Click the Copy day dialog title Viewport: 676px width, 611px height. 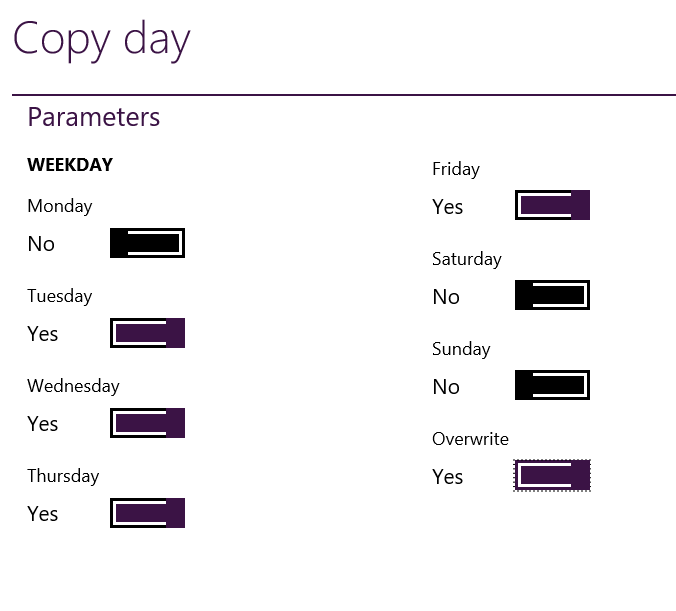[101, 39]
